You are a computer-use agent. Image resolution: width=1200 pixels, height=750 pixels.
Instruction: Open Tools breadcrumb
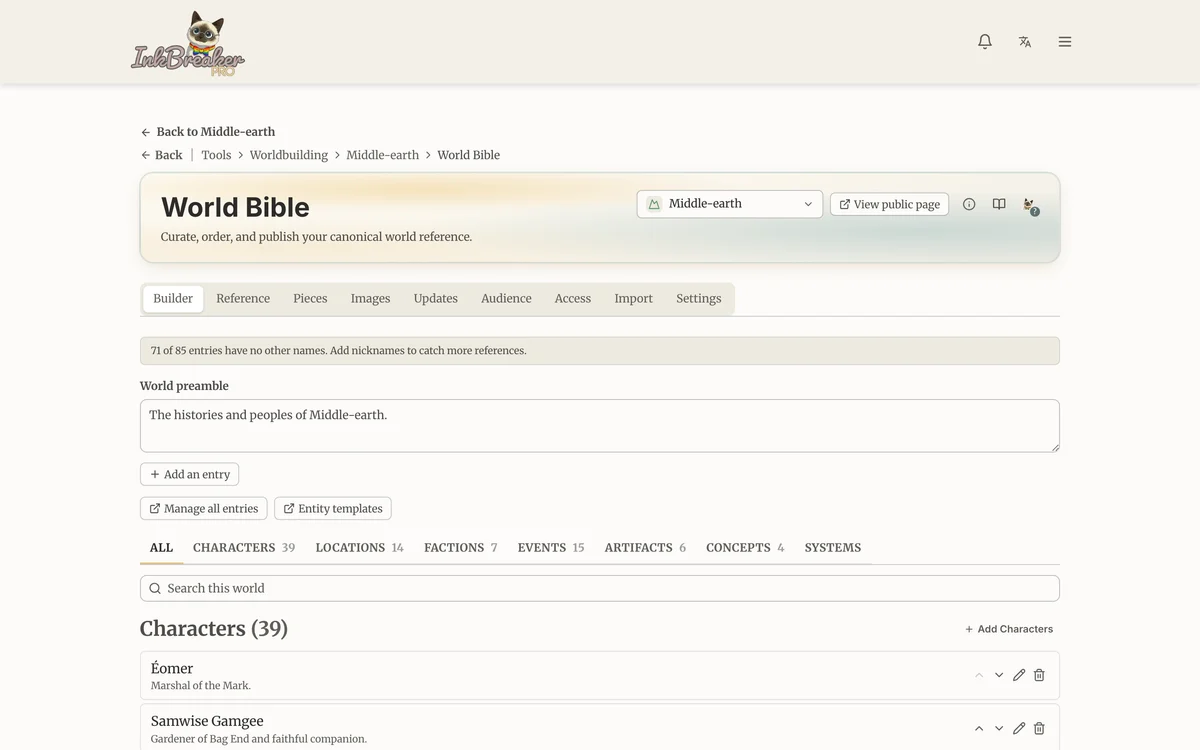point(216,155)
